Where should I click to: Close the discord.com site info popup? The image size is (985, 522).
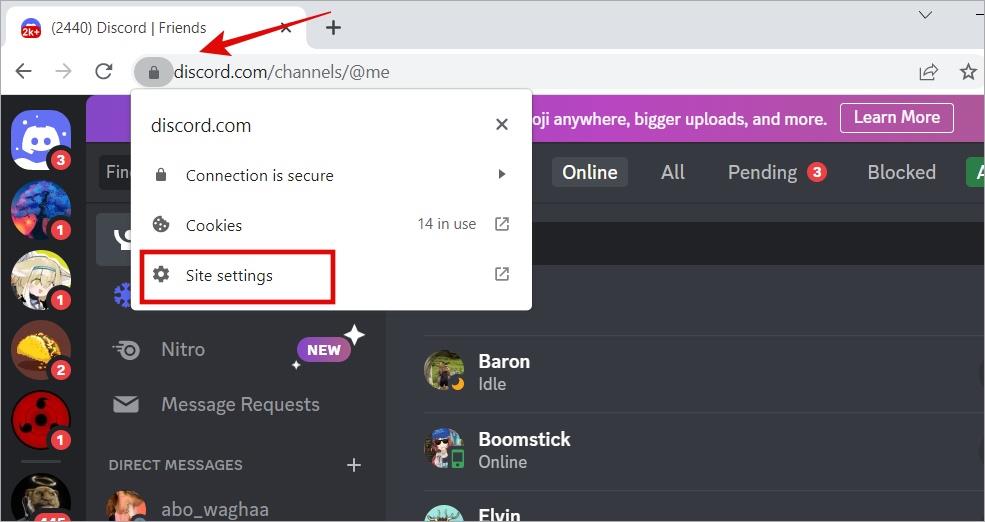tap(501, 124)
